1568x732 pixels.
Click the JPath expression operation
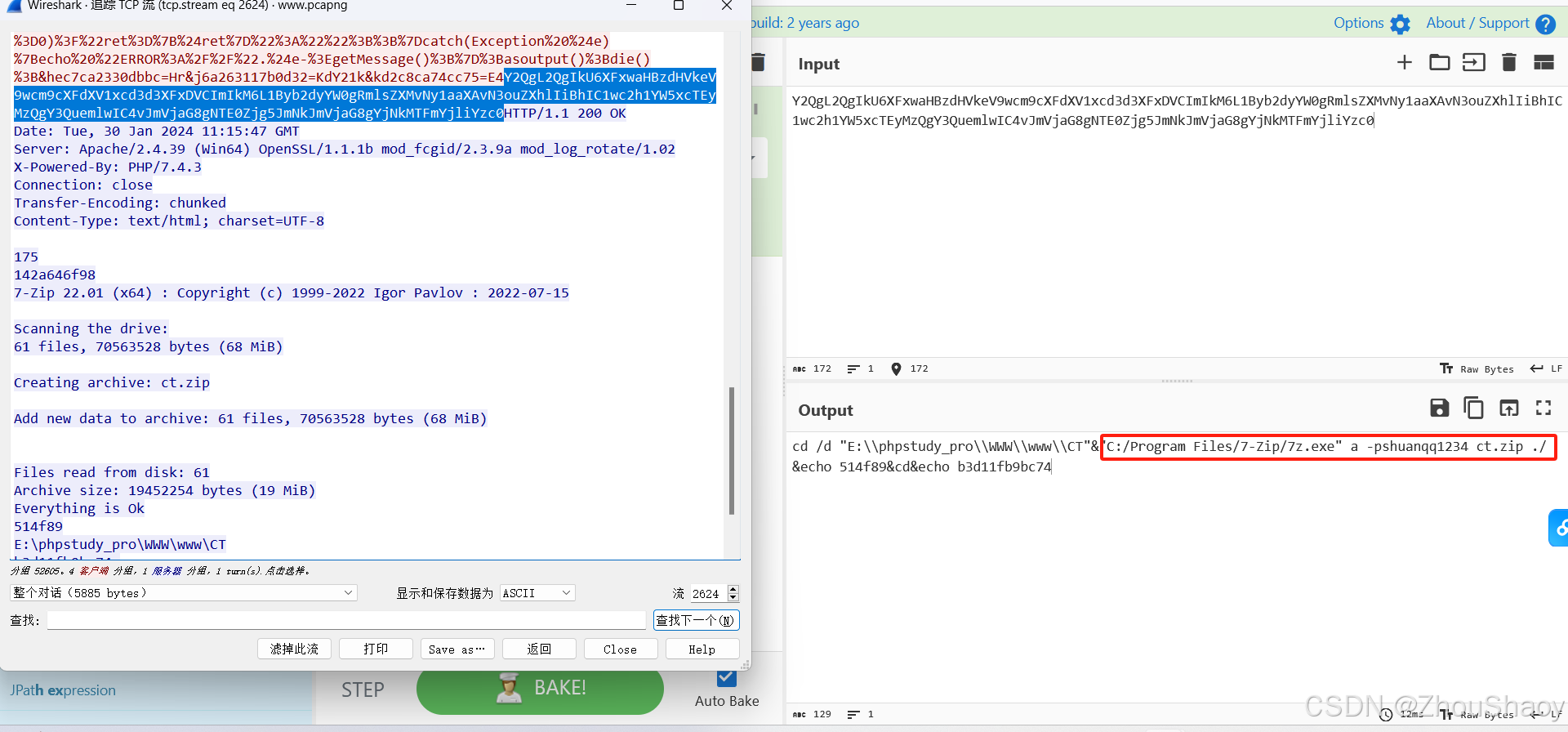tap(63, 690)
